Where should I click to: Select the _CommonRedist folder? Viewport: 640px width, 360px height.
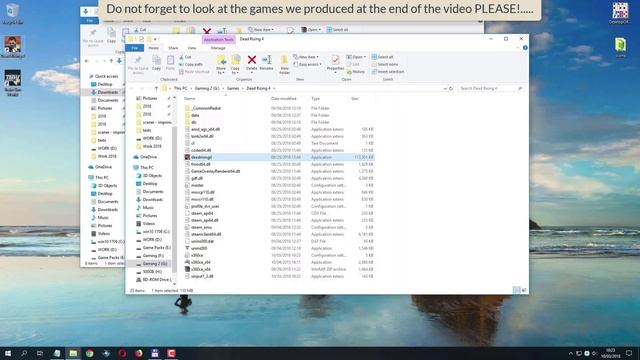pos(206,108)
